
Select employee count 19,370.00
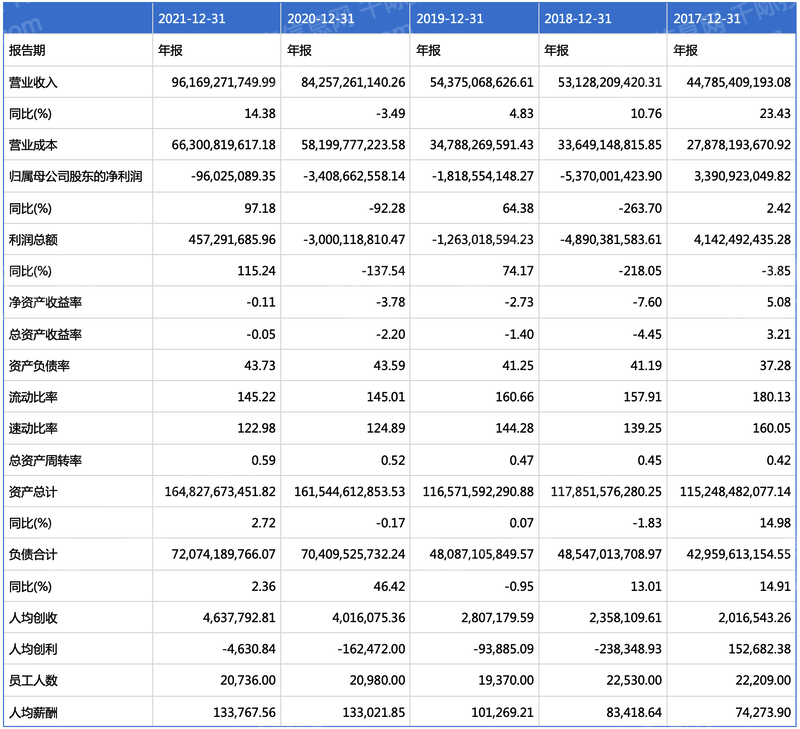click(x=506, y=680)
